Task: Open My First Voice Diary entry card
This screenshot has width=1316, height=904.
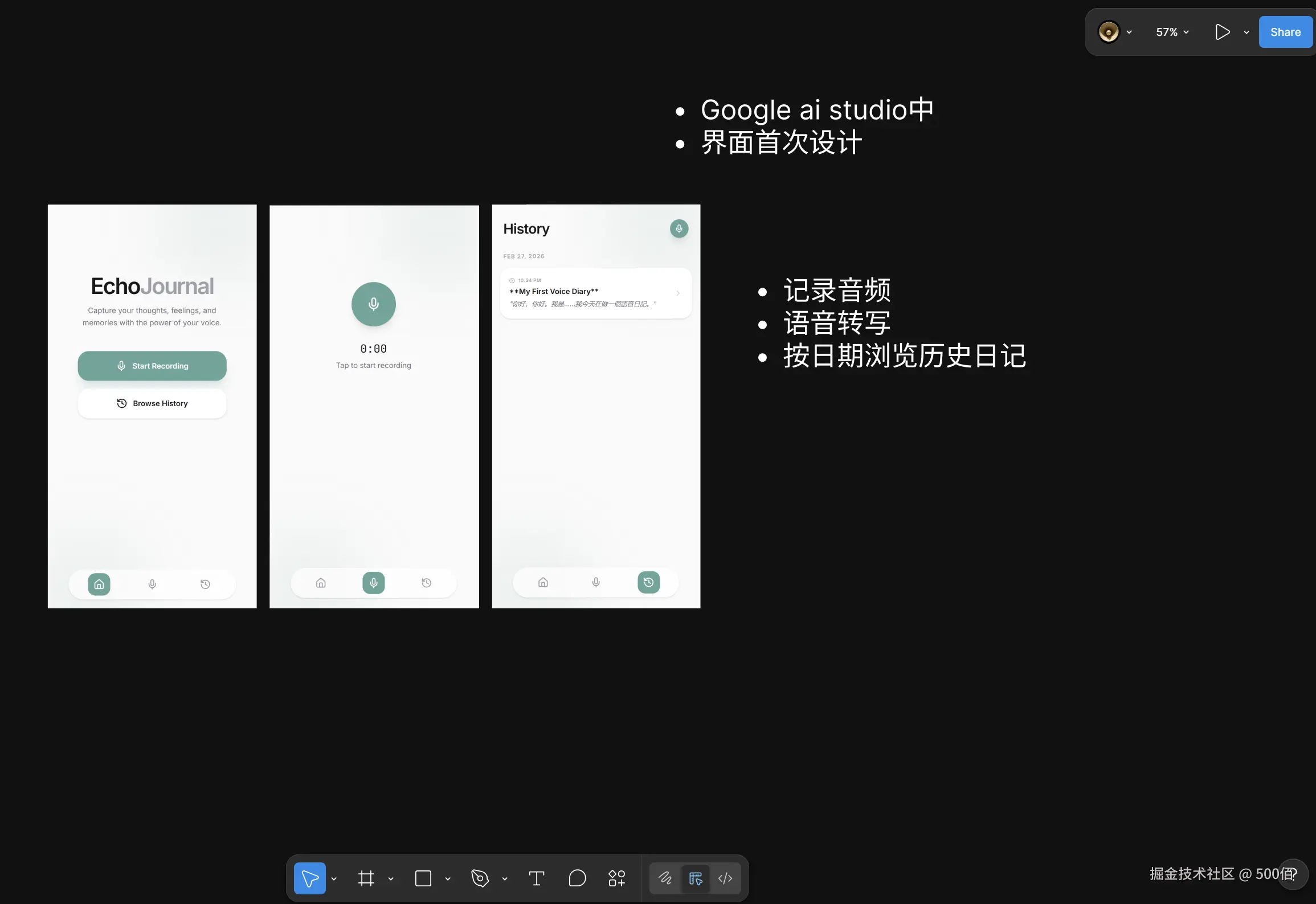Action: coord(595,293)
